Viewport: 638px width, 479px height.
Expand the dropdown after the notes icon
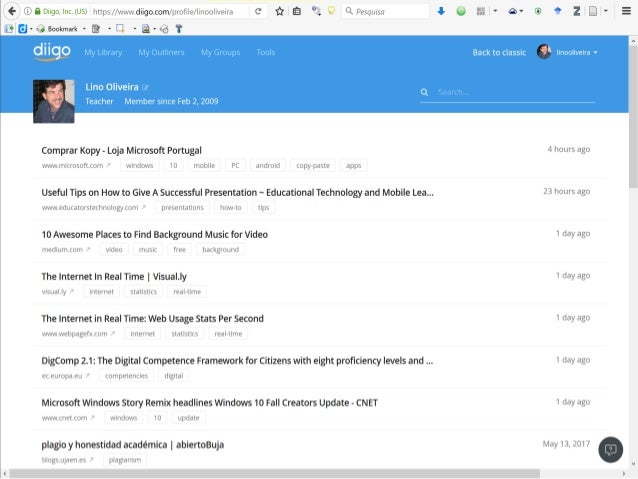109,29
